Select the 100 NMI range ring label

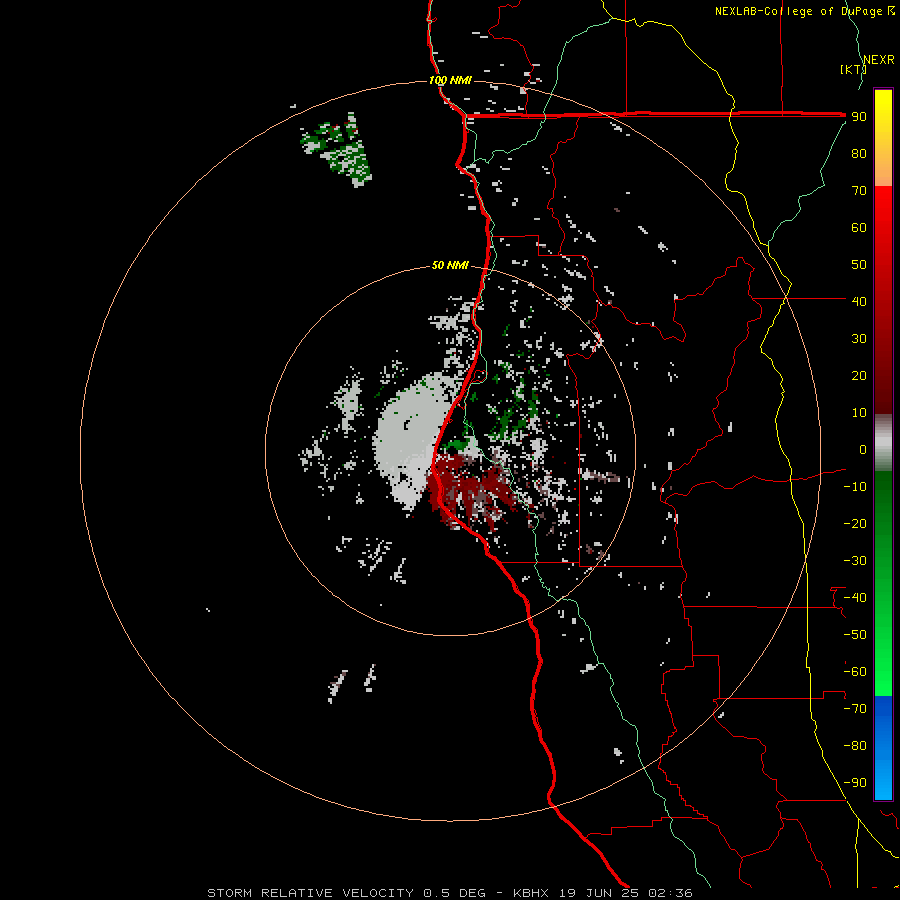coord(450,80)
